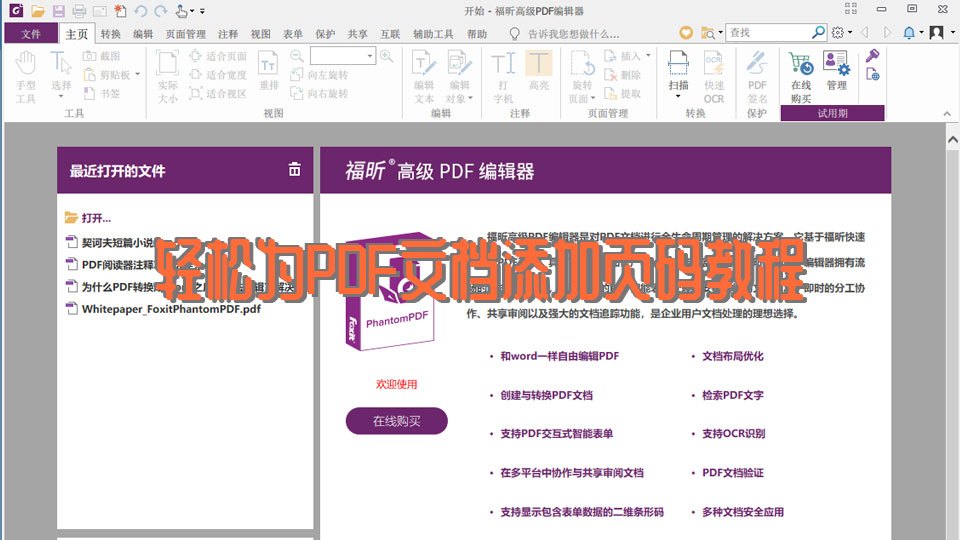Viewport: 960px width, 540px height.
Task: Clear recent files with trash icon
Action: (x=294, y=170)
